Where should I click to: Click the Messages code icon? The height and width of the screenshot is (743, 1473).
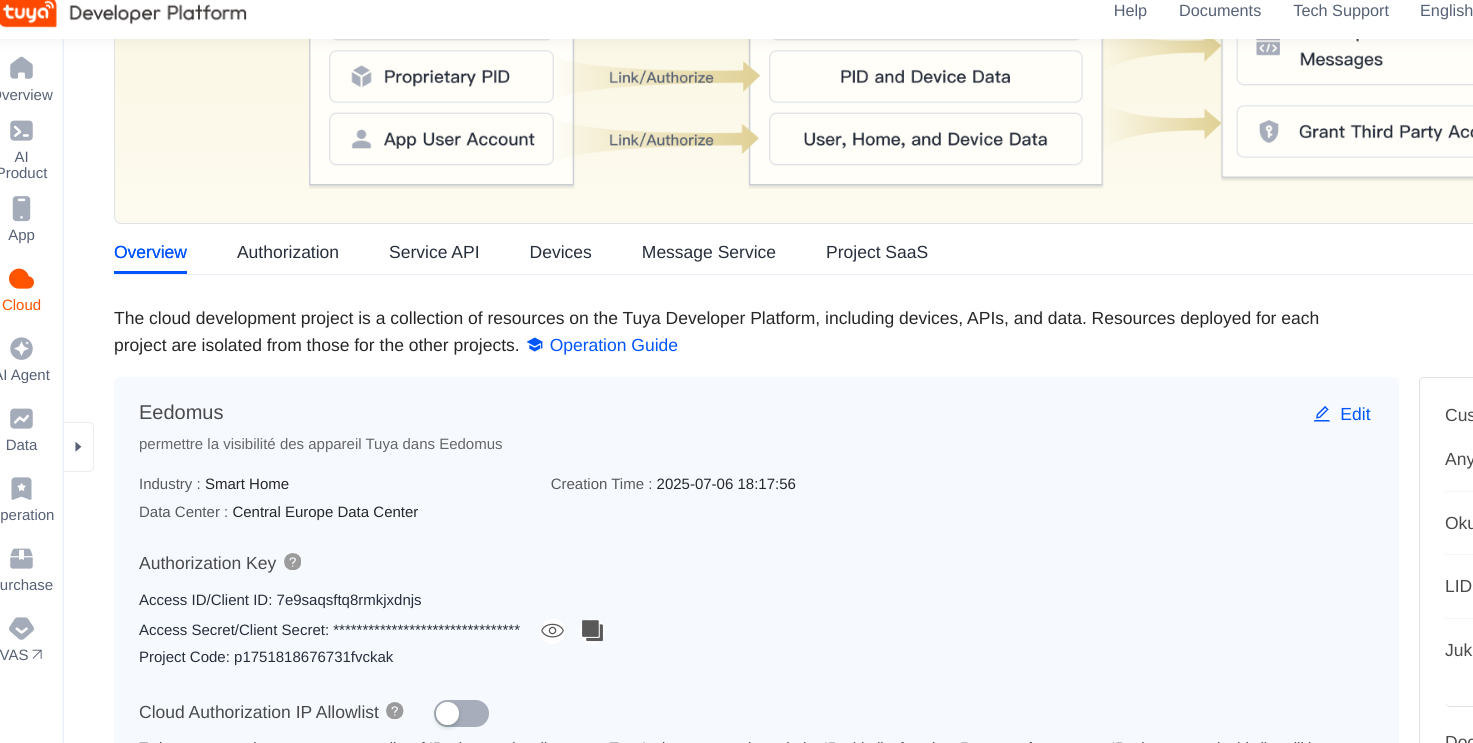point(1268,47)
